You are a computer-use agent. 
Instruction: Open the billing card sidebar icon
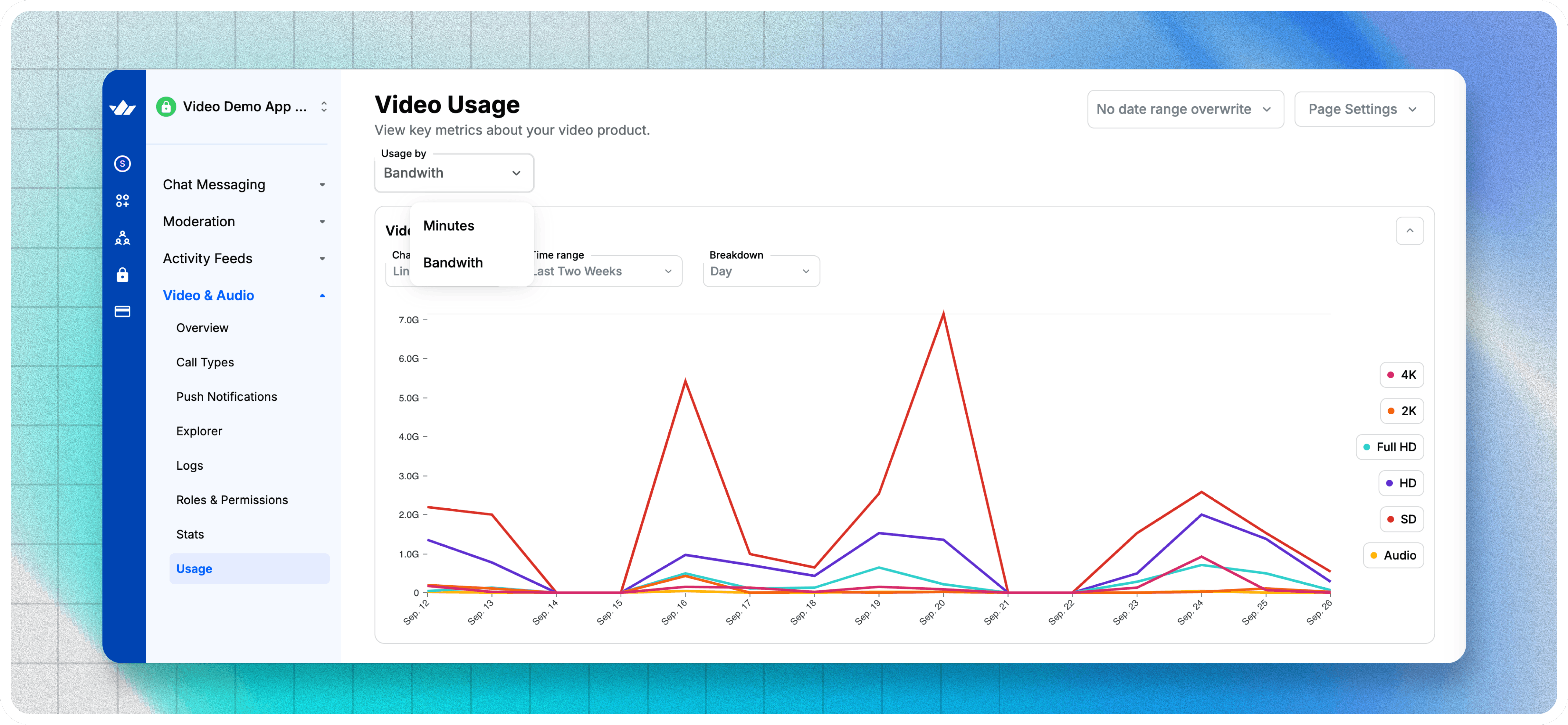122,311
